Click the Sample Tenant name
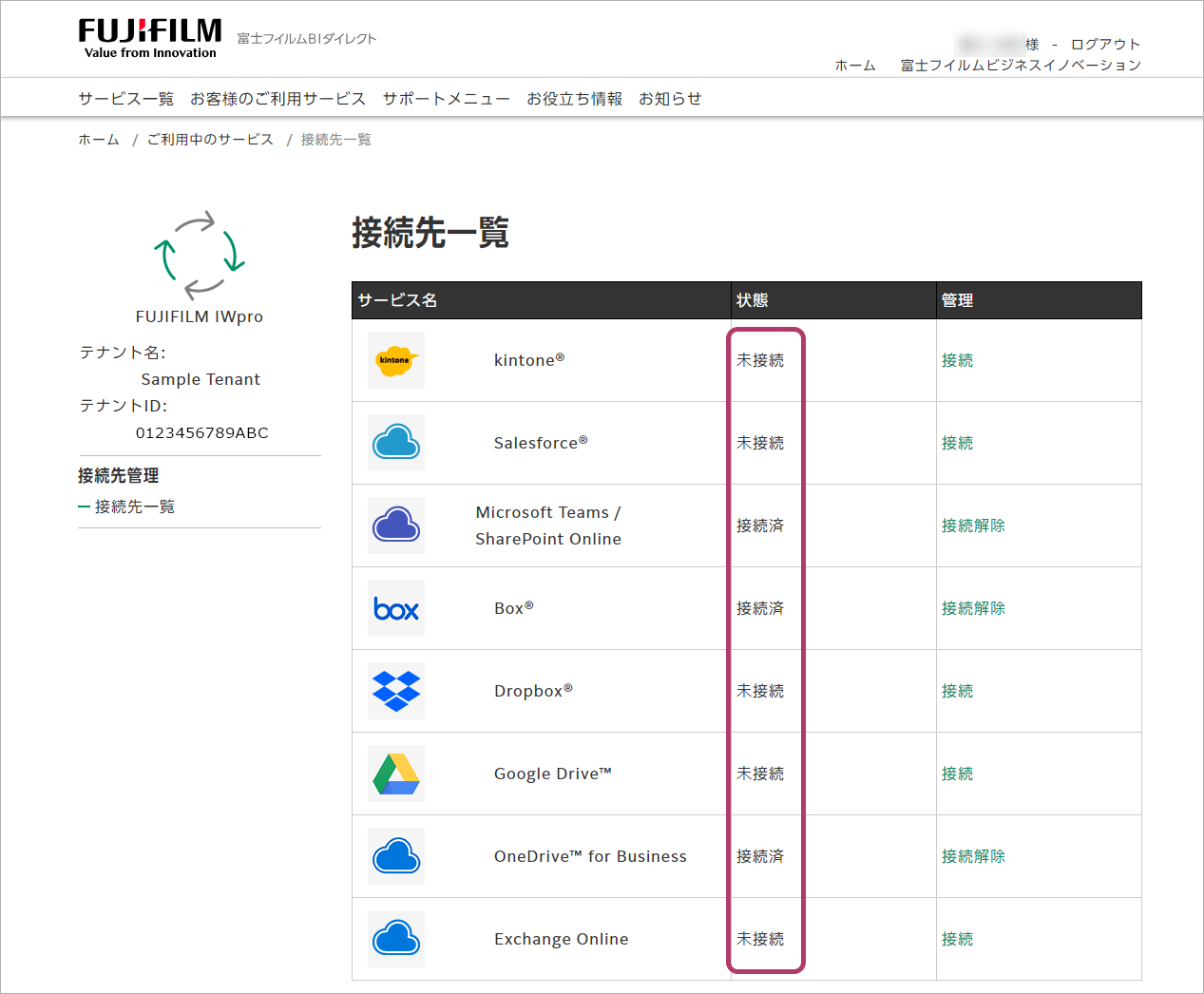The image size is (1204, 994). tap(201, 379)
